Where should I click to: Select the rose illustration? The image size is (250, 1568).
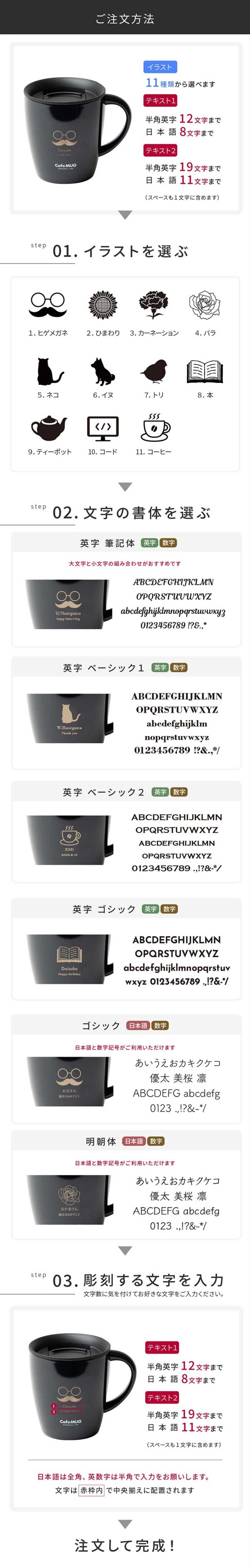click(x=205, y=304)
